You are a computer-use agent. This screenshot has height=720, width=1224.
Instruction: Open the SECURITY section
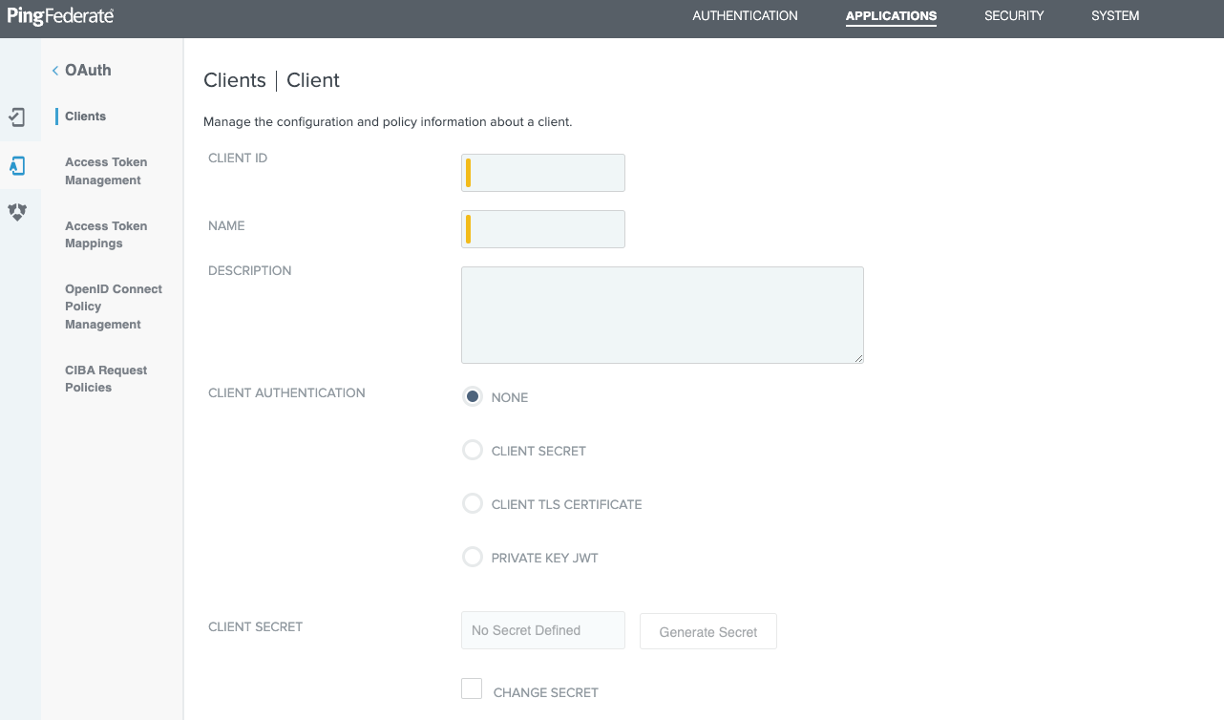point(1013,16)
